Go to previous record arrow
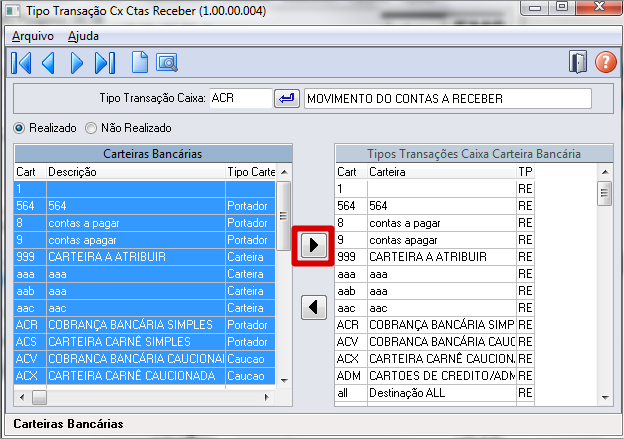The width and height of the screenshot is (624, 439). point(48,63)
